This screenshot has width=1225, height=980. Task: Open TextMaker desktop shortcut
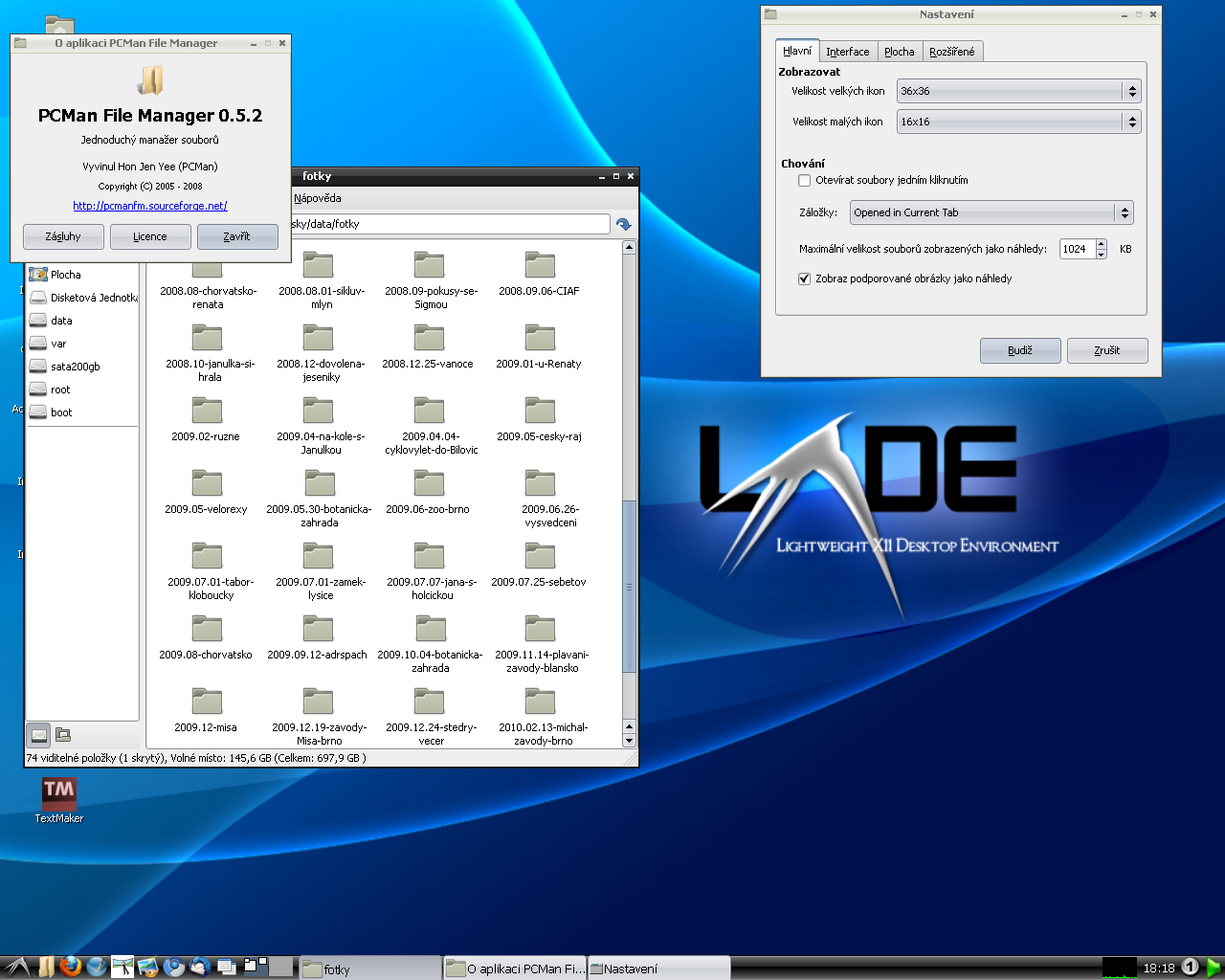pos(59,799)
